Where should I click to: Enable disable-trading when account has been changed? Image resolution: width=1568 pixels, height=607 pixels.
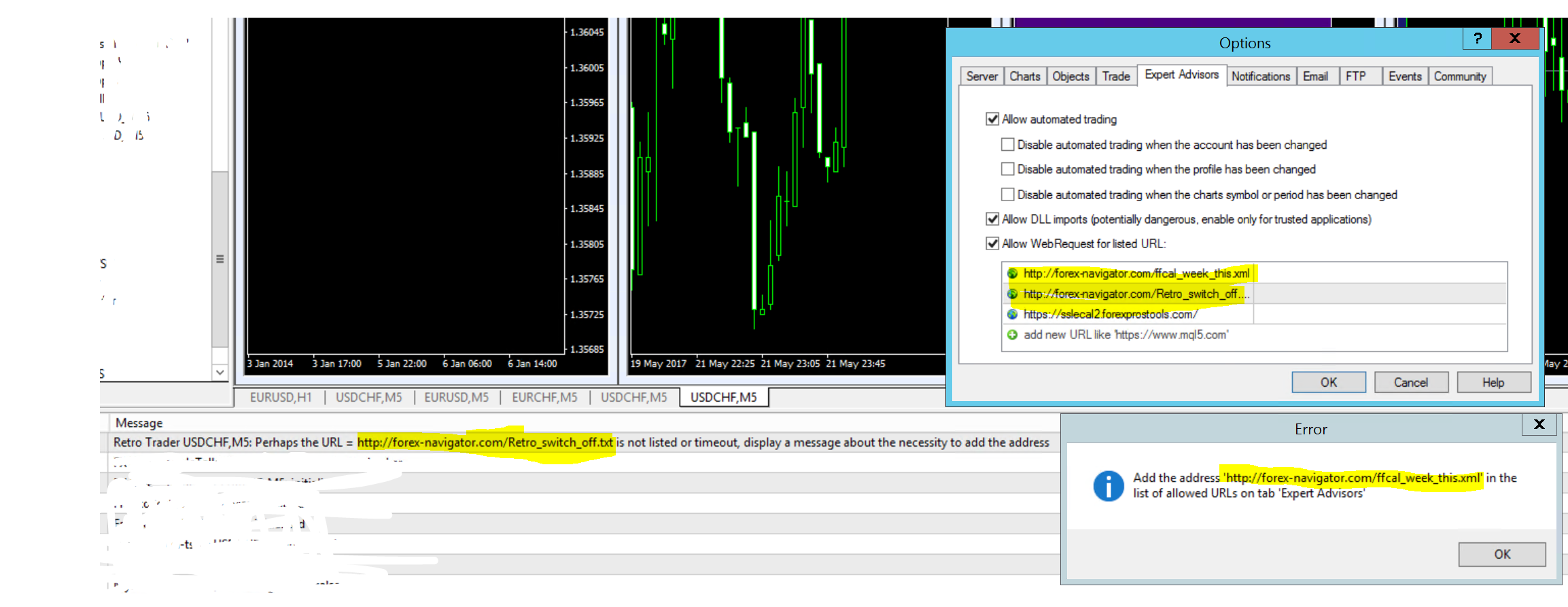(1007, 144)
